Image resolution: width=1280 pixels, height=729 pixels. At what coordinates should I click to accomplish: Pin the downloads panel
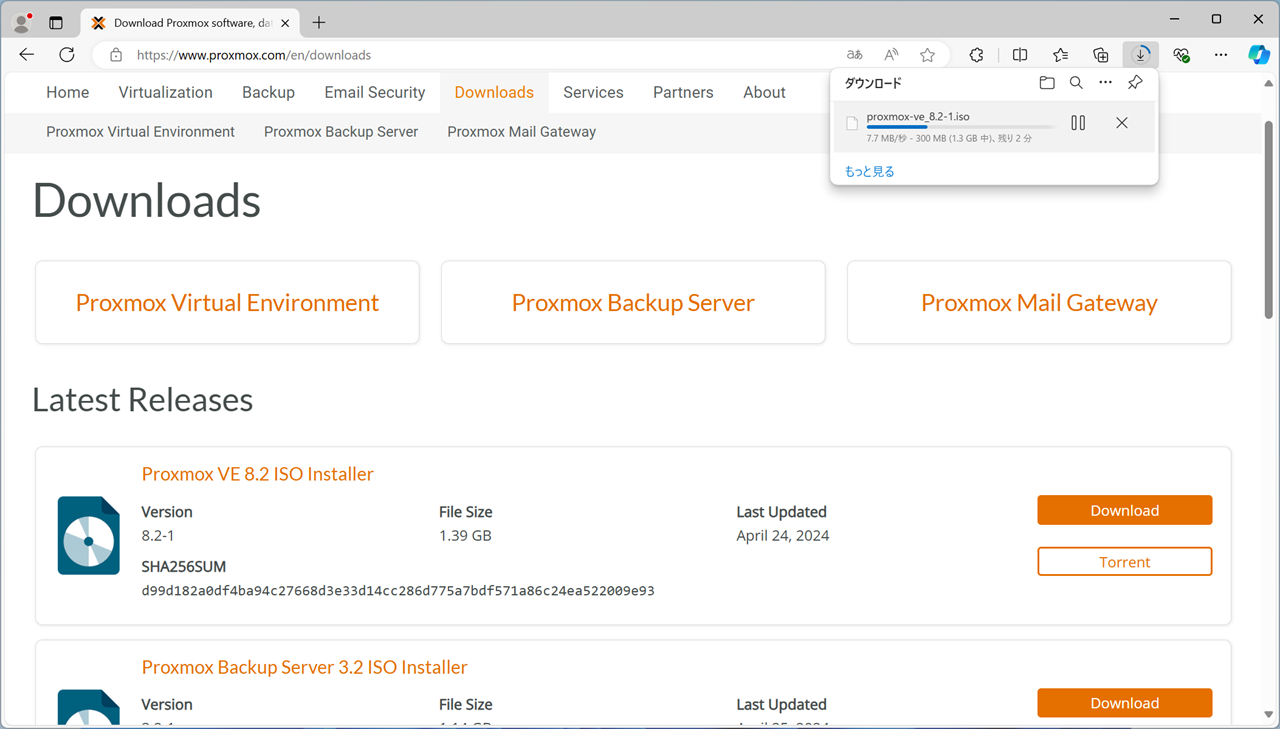tap(1135, 83)
